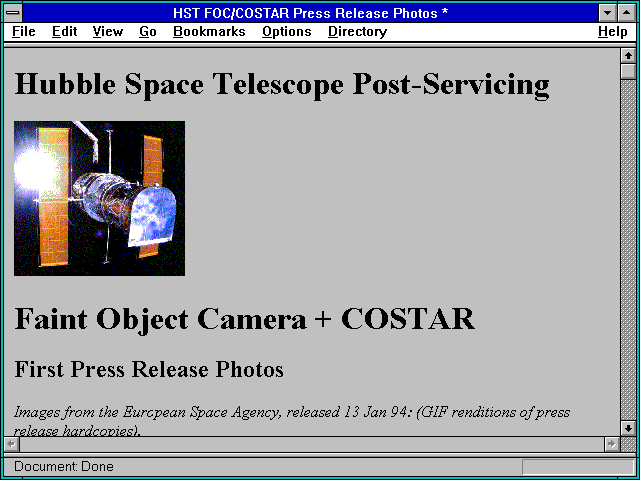Click the heading 'Hubble Space Telescope Post-Servicing'
The width and height of the screenshot is (640, 480).
click(x=282, y=84)
